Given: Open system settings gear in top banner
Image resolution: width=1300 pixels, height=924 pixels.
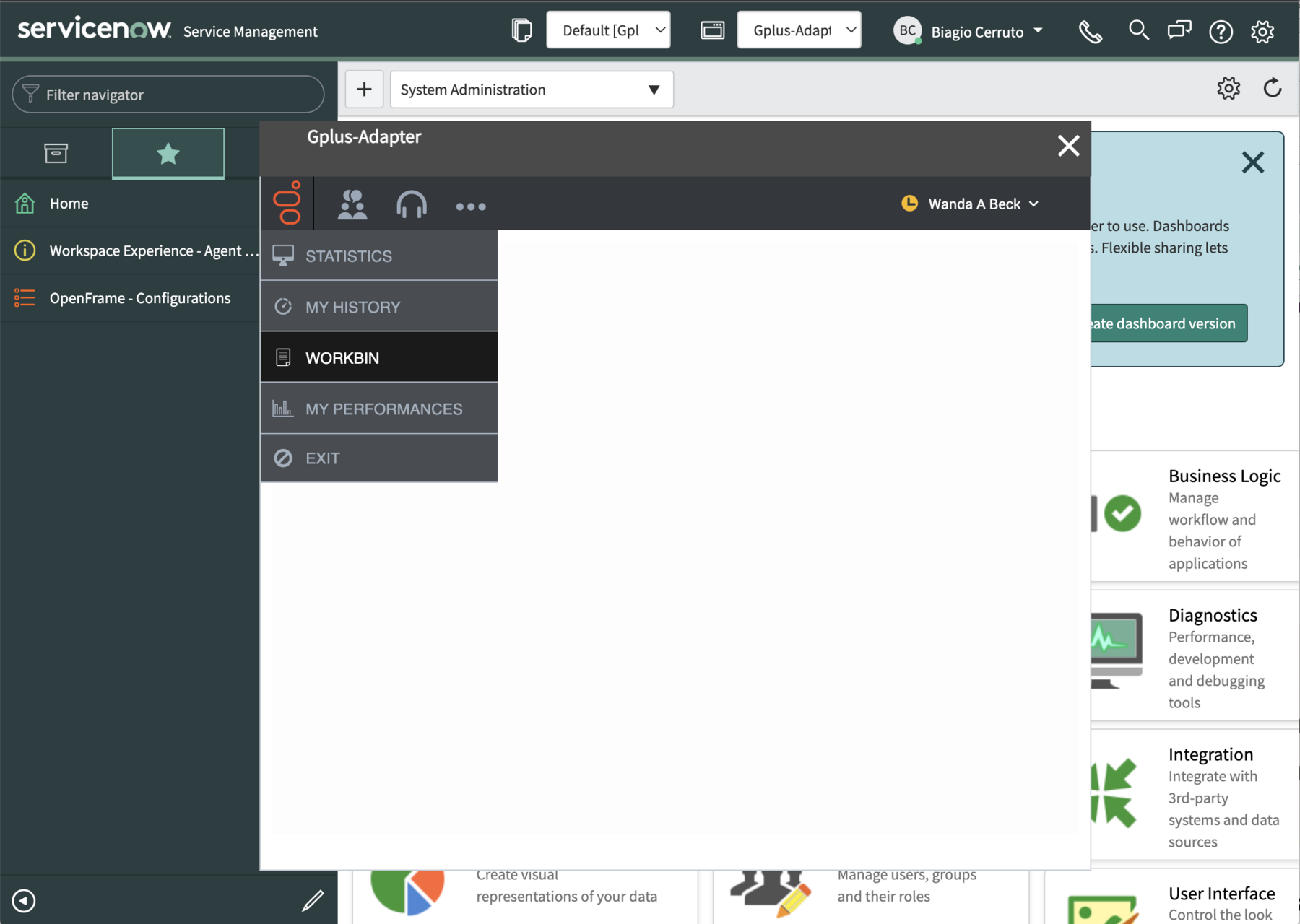Looking at the screenshot, I should click(1262, 32).
